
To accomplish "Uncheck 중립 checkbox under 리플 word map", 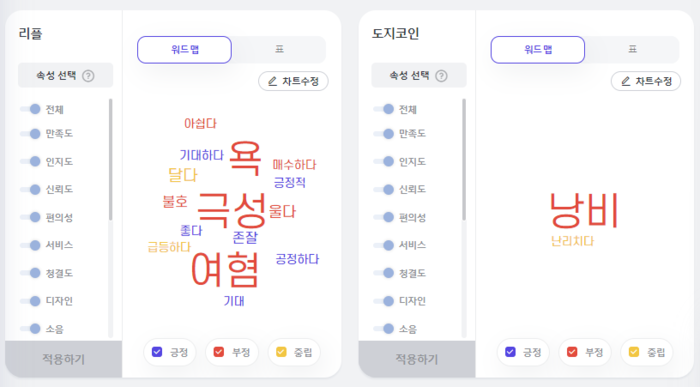I will coord(281,352).
